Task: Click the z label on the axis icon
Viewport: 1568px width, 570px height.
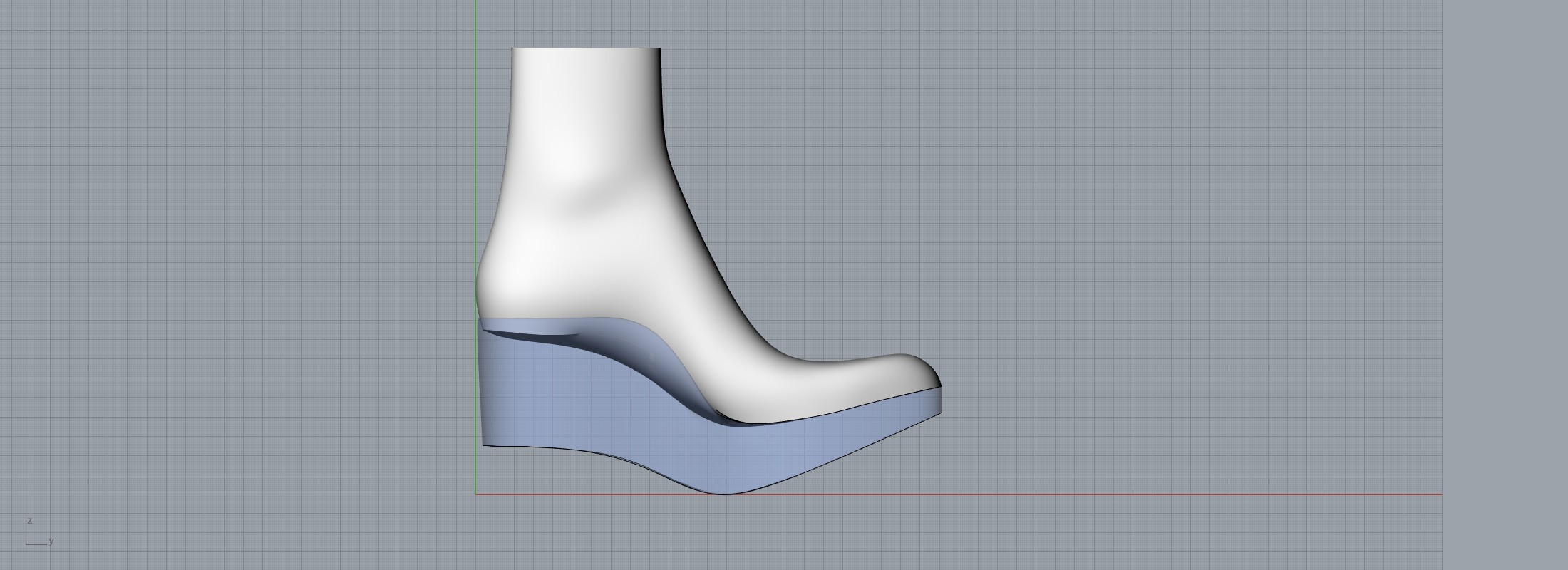Action: click(29, 521)
